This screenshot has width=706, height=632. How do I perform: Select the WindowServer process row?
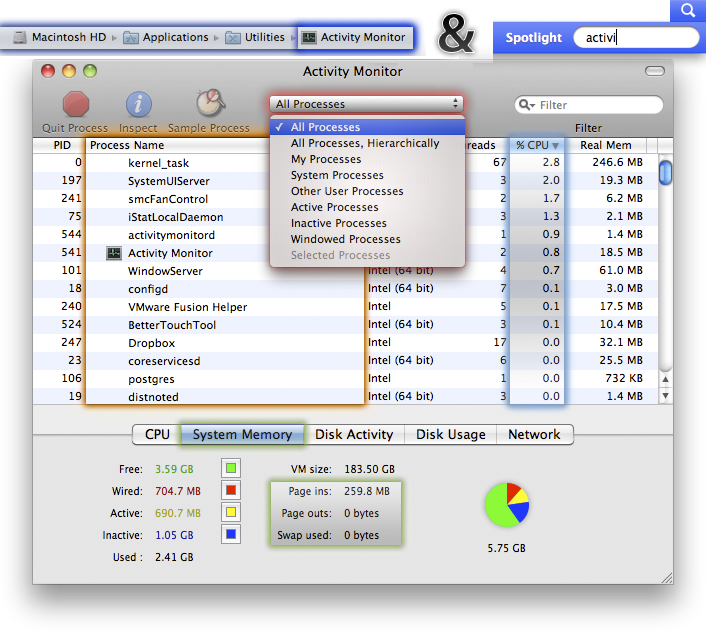[x=345, y=271]
